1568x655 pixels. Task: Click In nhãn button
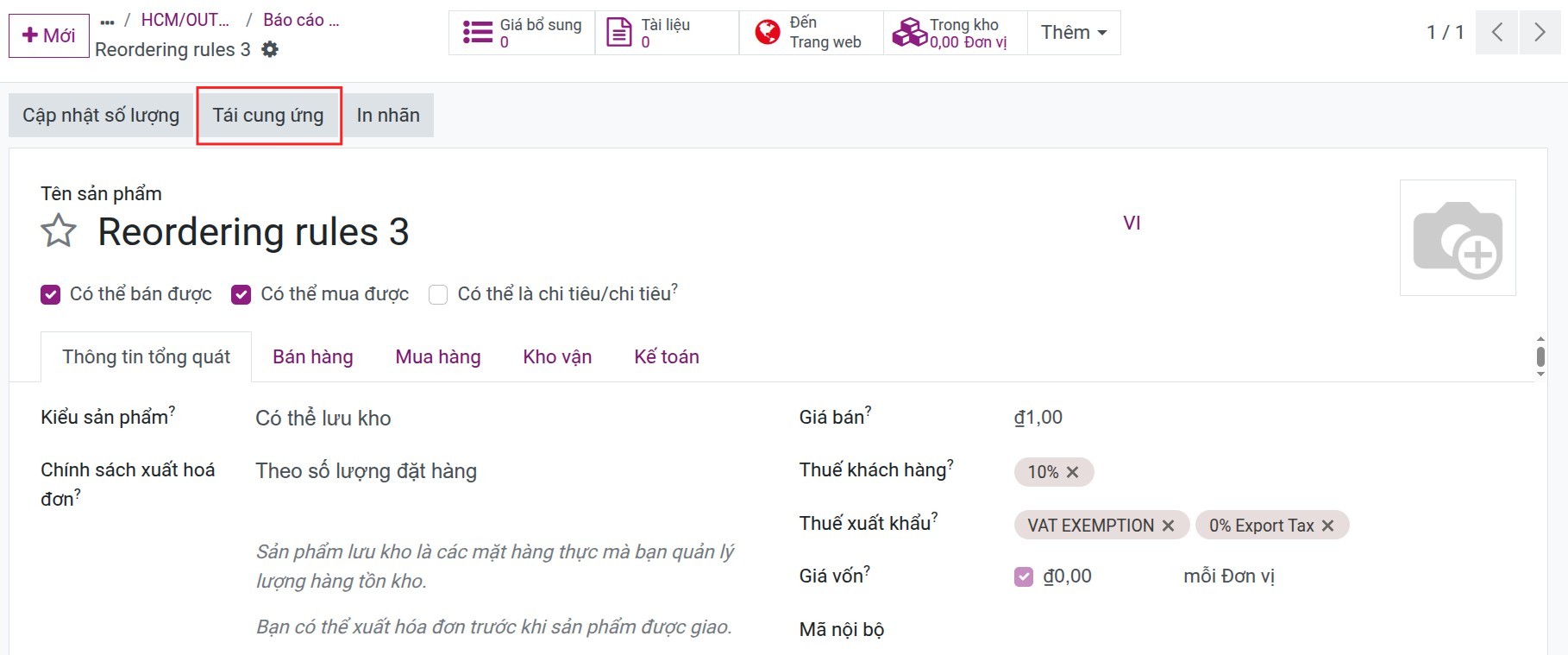(388, 116)
